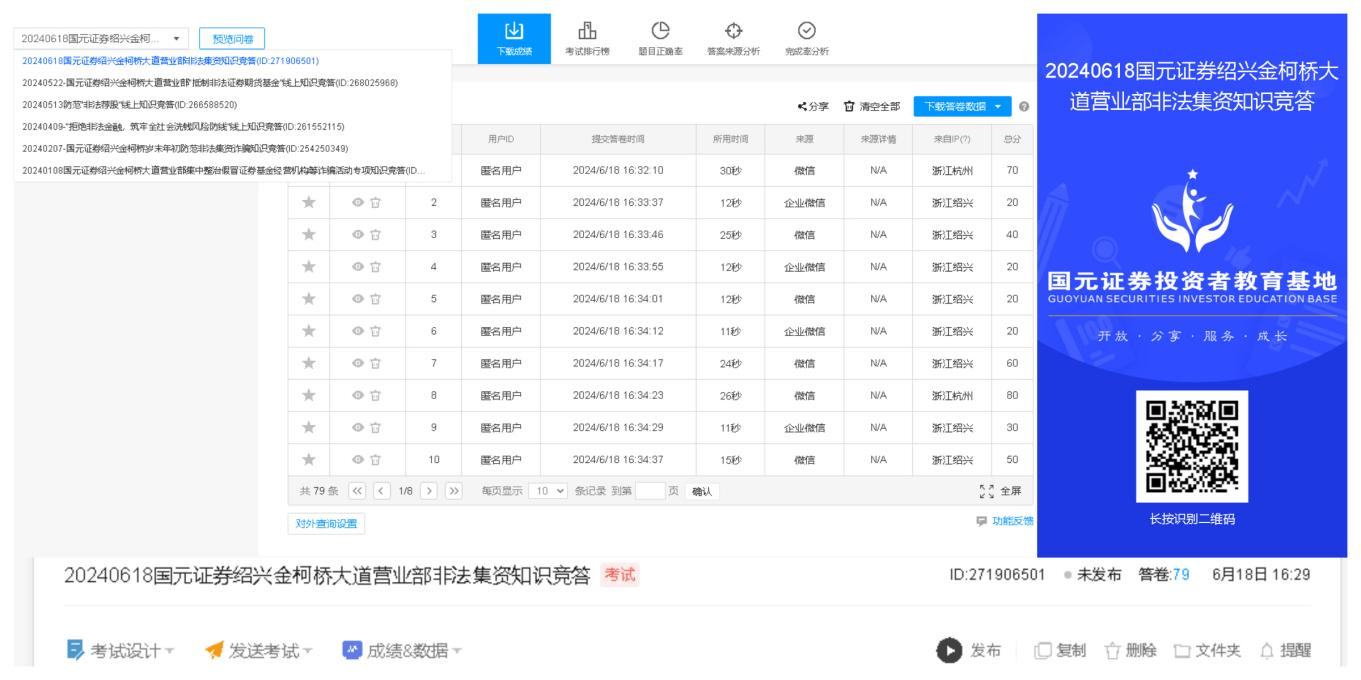1361x680 pixels.
Task: Click the help question mark icon
Action: pyautogui.click(x=1024, y=106)
